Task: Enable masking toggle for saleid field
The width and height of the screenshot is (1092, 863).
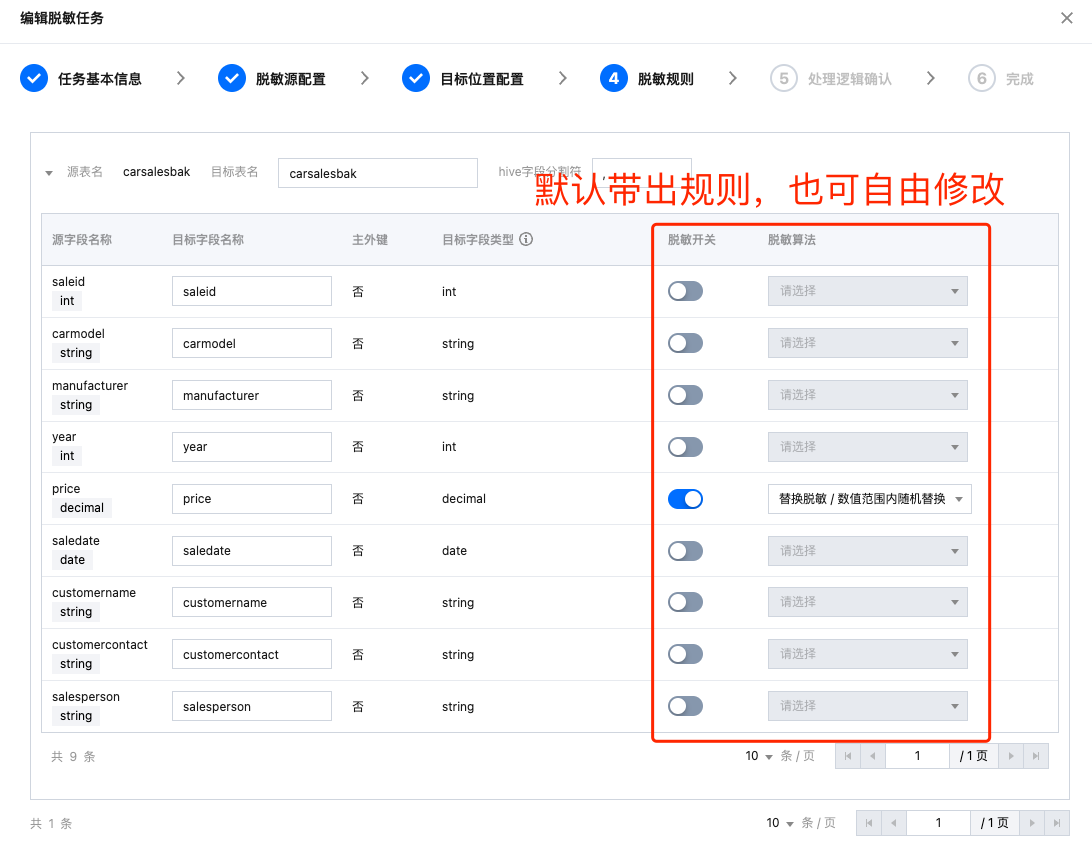Action: pos(685,291)
